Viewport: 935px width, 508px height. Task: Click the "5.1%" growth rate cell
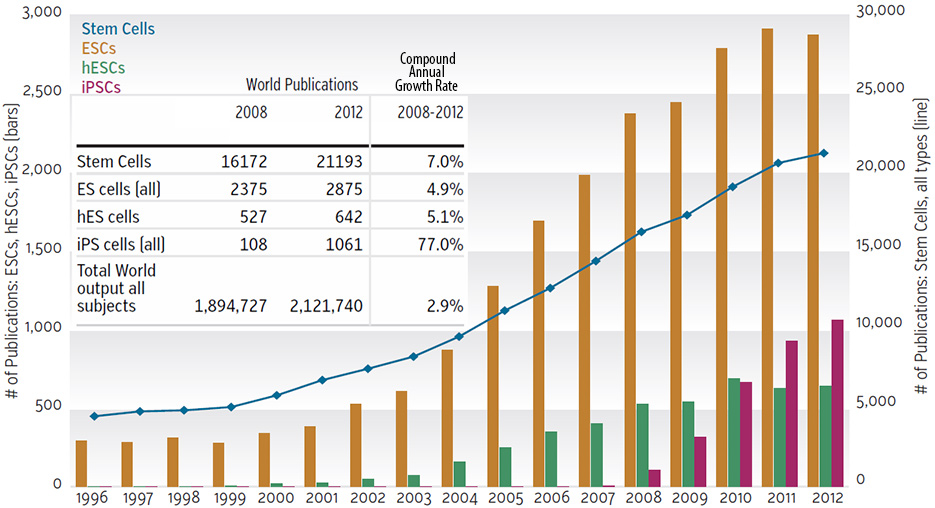445,216
